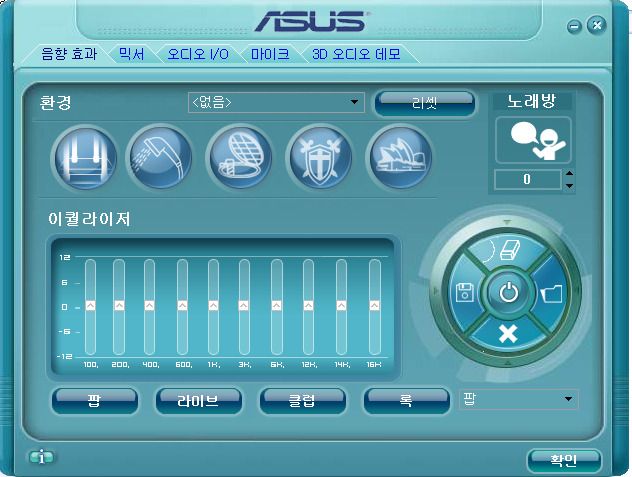Click the 600 Hz equalizer slider handle
The image size is (632, 477).
183,305
